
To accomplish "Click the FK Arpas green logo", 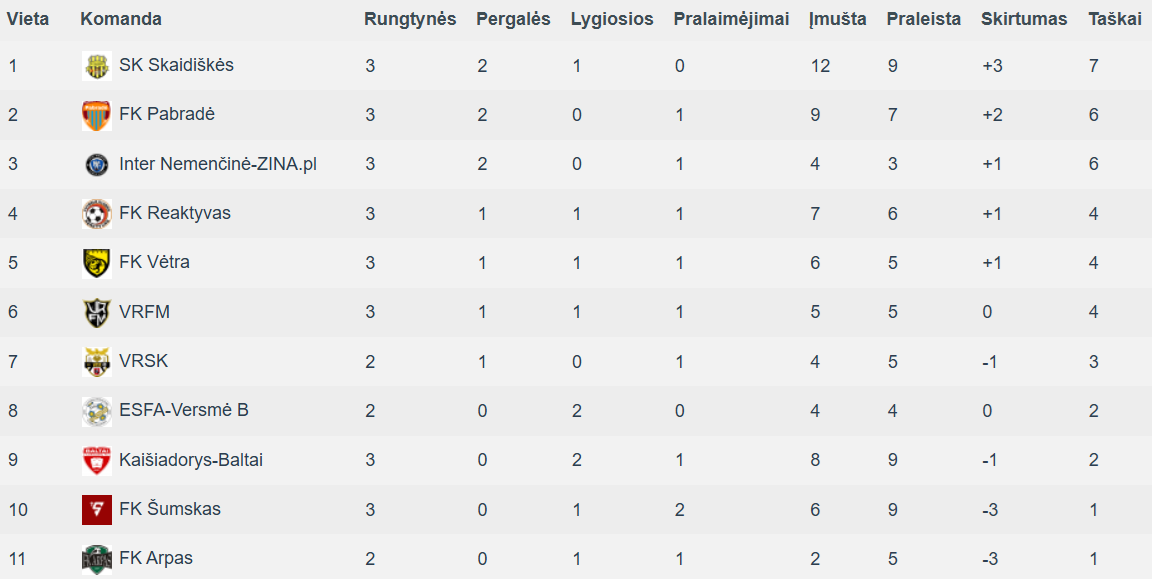I will tap(97, 559).
